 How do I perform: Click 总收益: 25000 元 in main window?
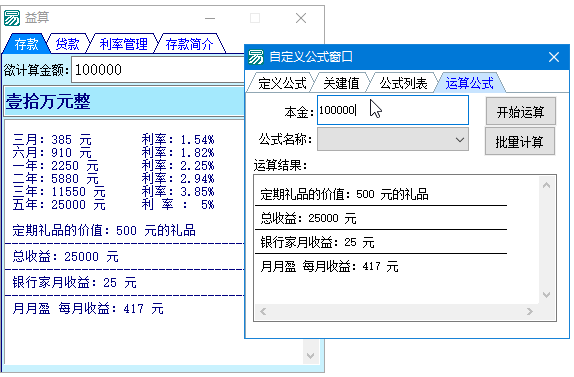tap(66, 257)
